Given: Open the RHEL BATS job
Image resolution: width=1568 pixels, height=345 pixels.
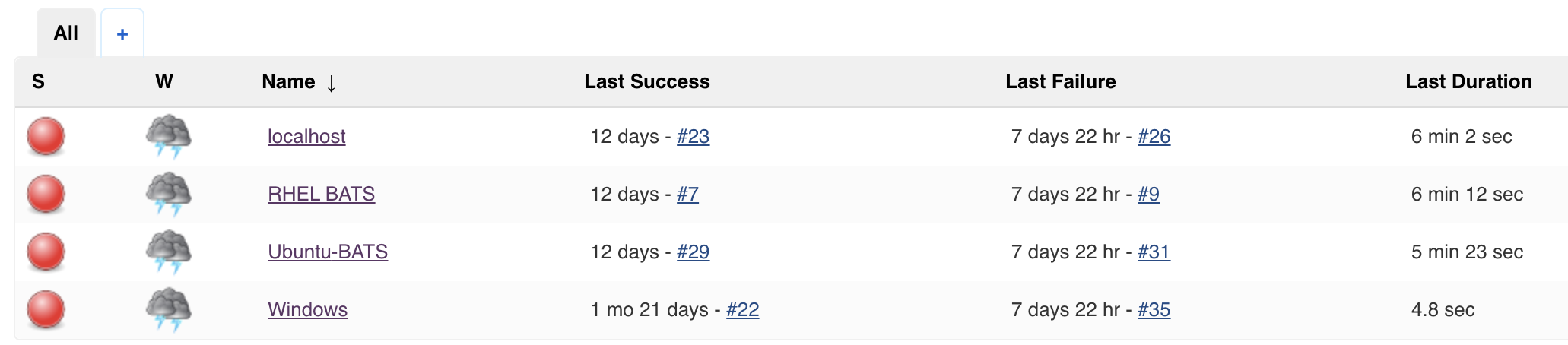Looking at the screenshot, I should [321, 194].
